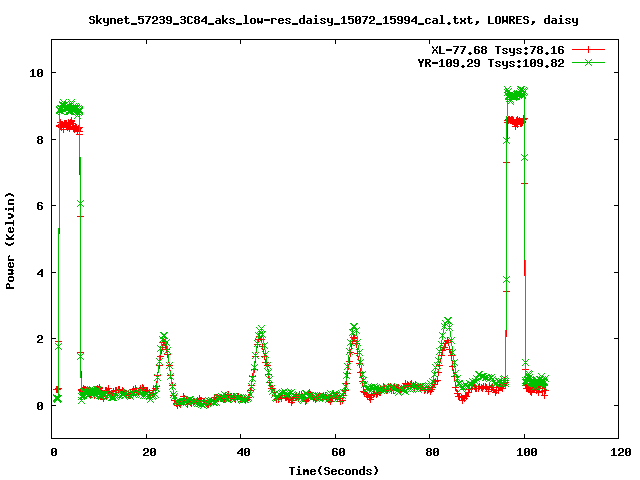Click y-axis tick label 8
The height and width of the screenshot is (480, 640).
[x=40, y=140]
